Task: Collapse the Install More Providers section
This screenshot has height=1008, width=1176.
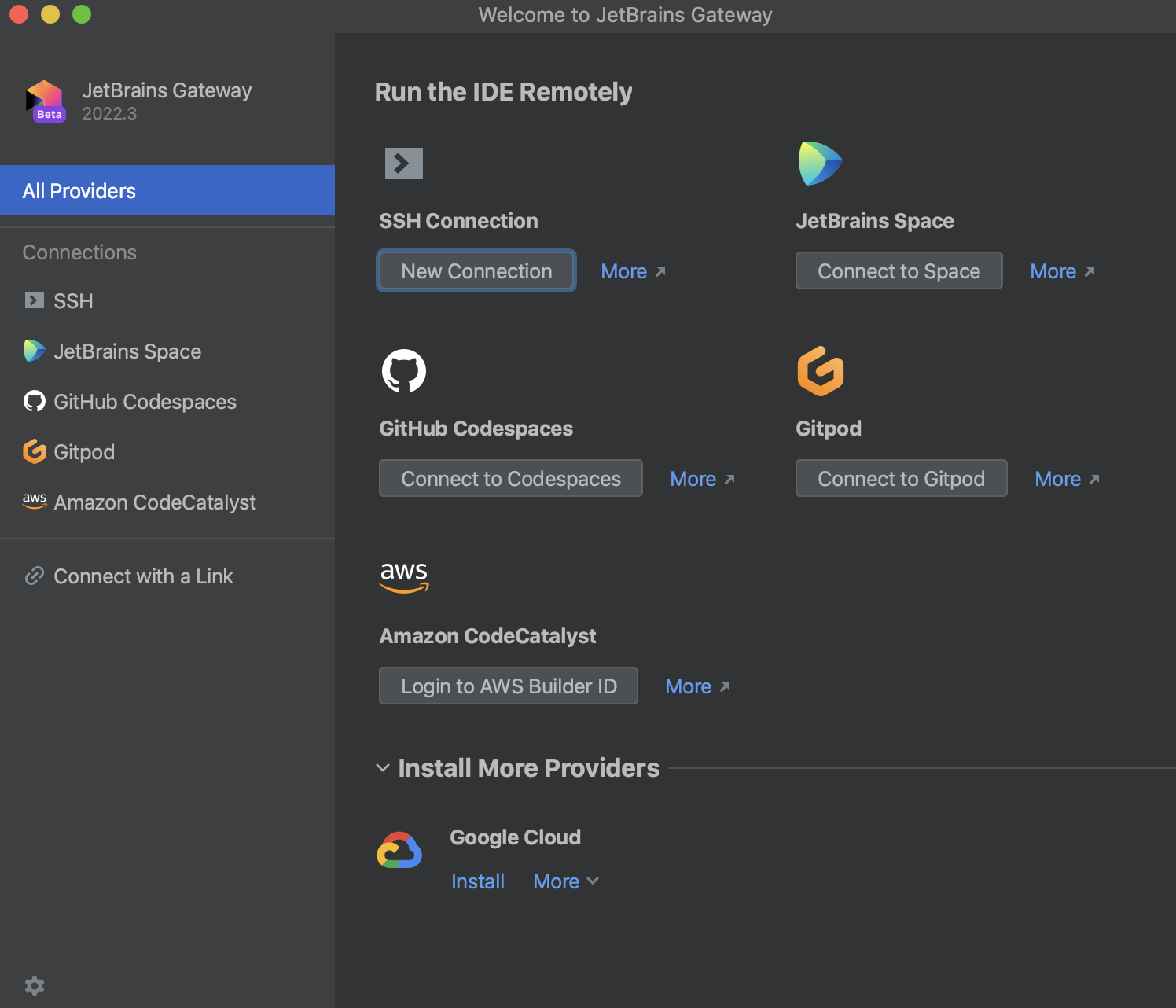Action: tap(383, 768)
